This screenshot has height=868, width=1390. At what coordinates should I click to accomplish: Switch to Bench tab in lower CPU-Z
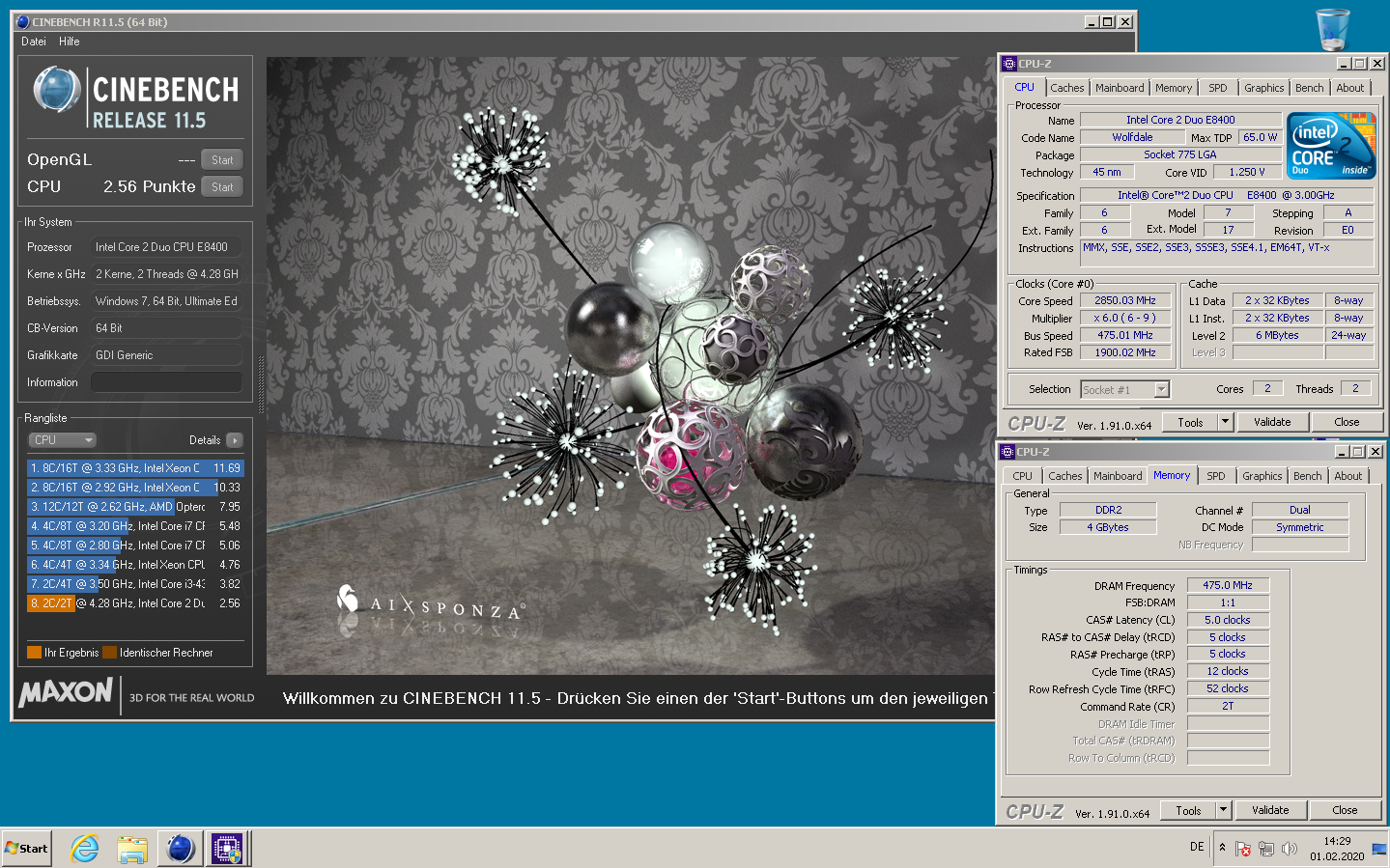click(1308, 476)
